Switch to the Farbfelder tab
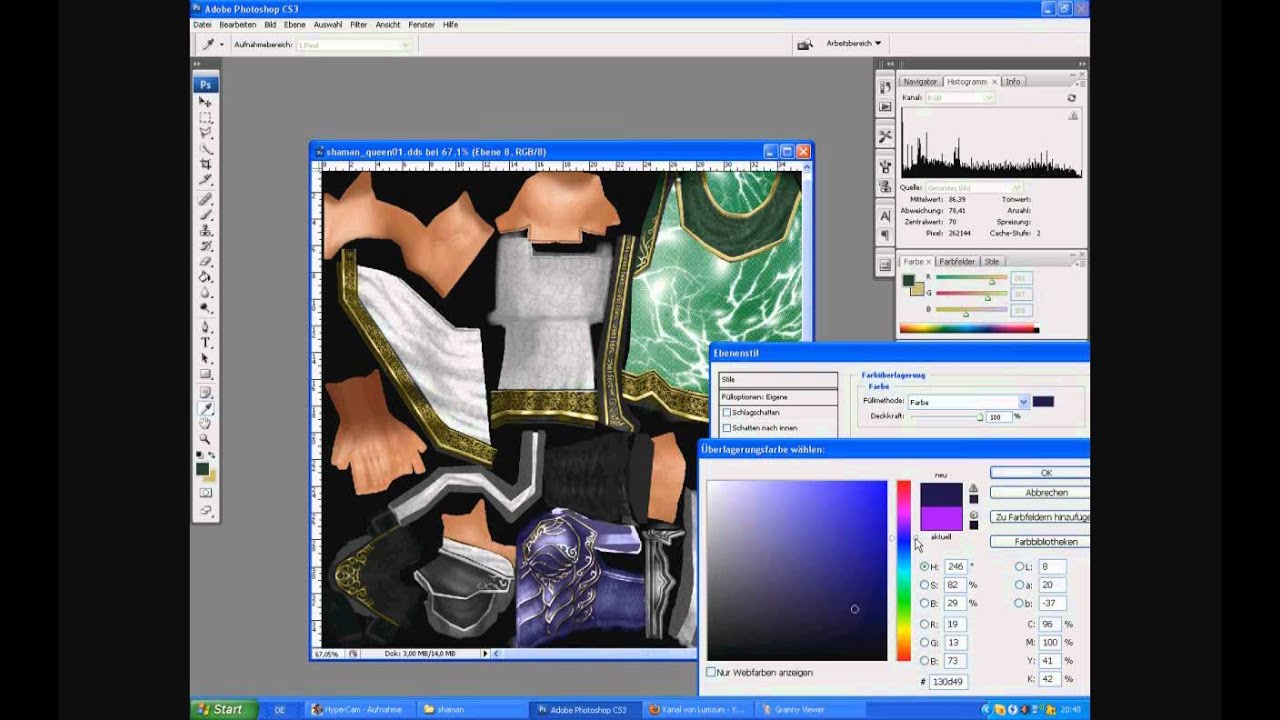 coord(957,262)
